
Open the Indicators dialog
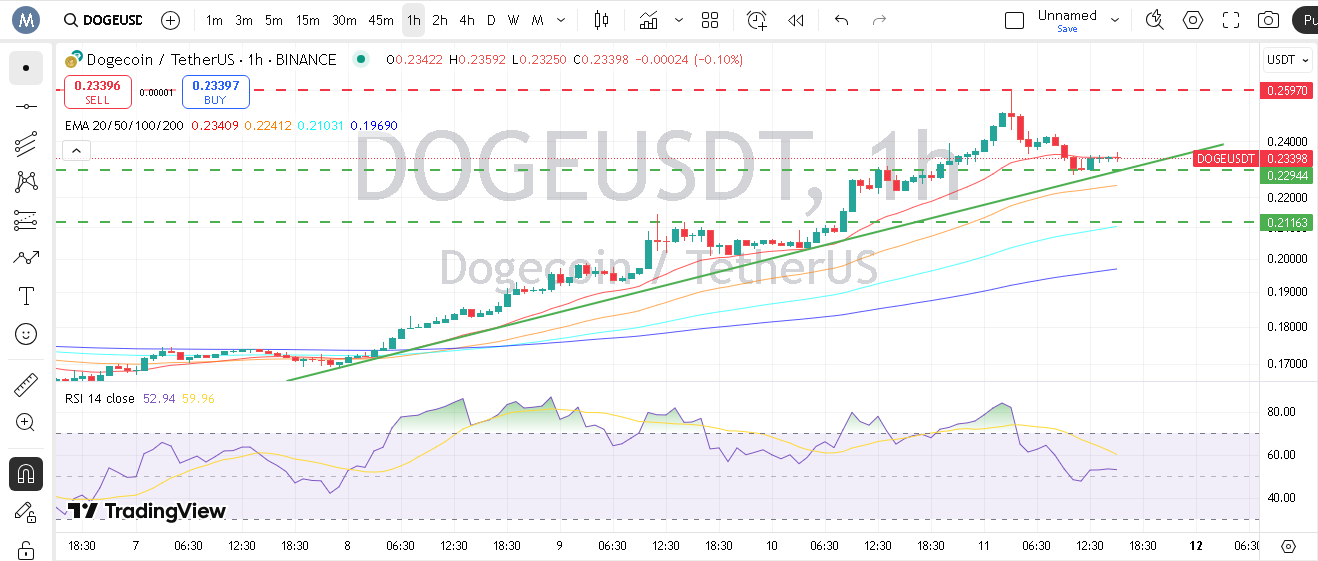(x=650, y=20)
